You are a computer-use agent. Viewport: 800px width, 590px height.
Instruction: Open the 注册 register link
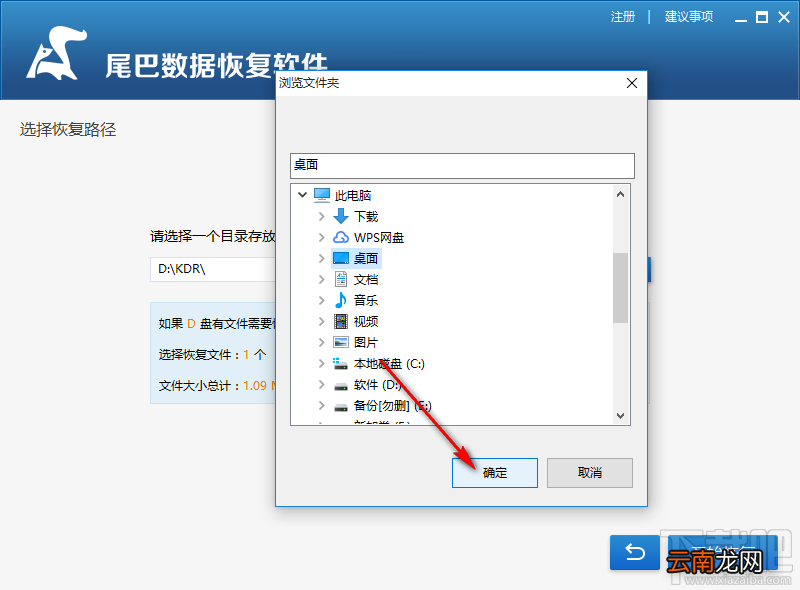[623, 17]
